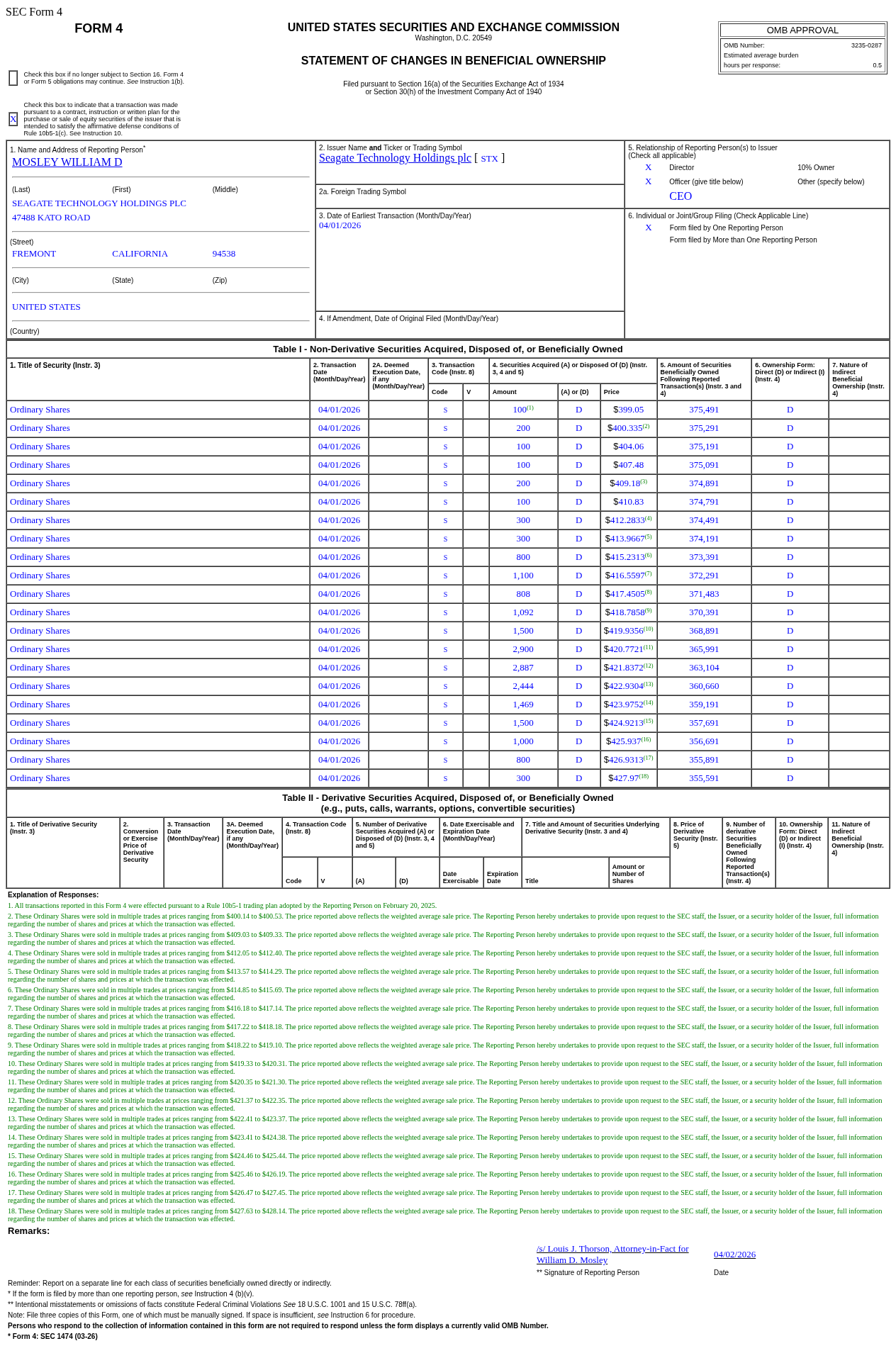Click the Explanation of Responses heading
896x1358 pixels.
tap(53, 894)
